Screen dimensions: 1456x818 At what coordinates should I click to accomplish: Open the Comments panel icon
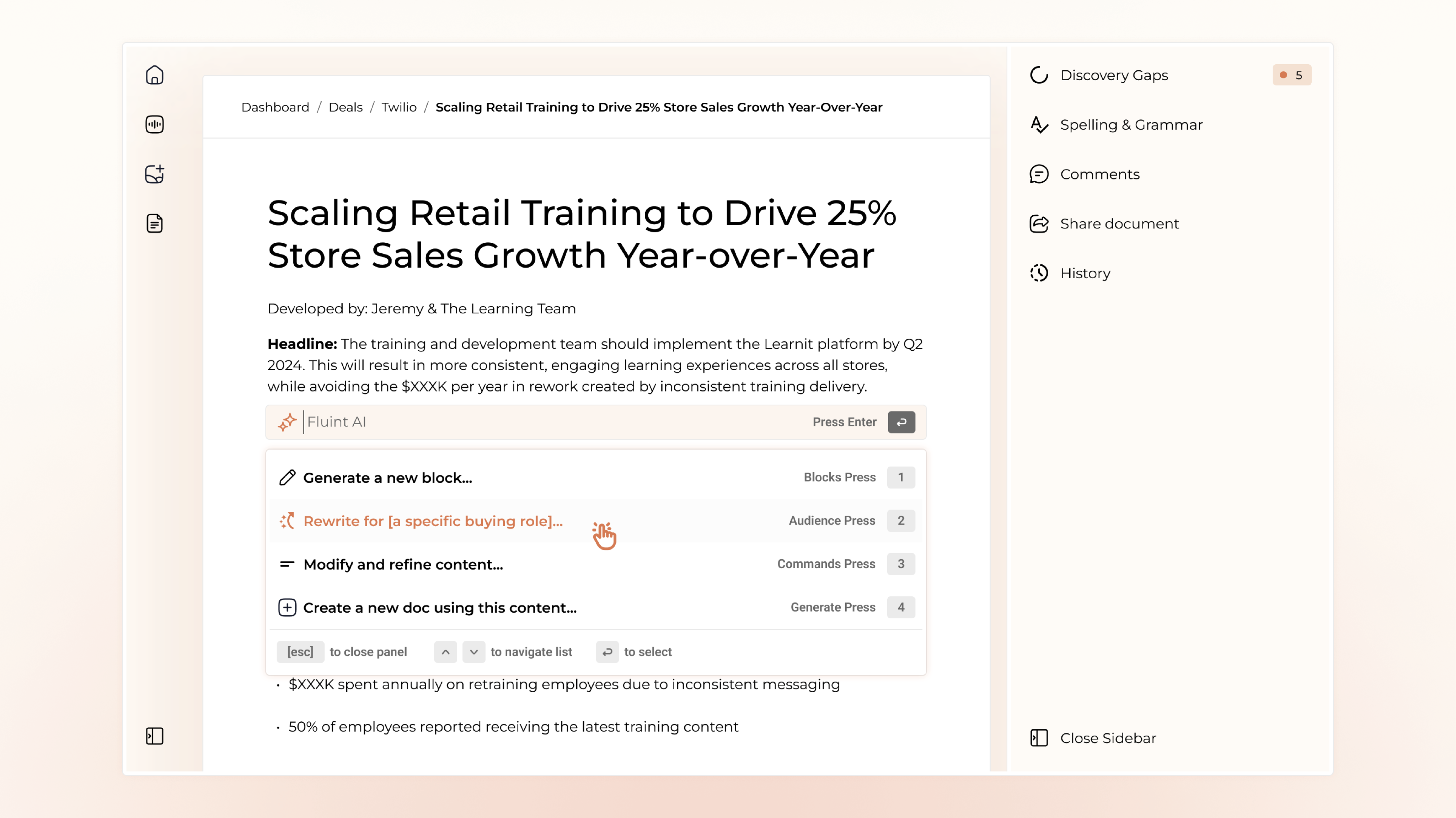click(x=1039, y=174)
